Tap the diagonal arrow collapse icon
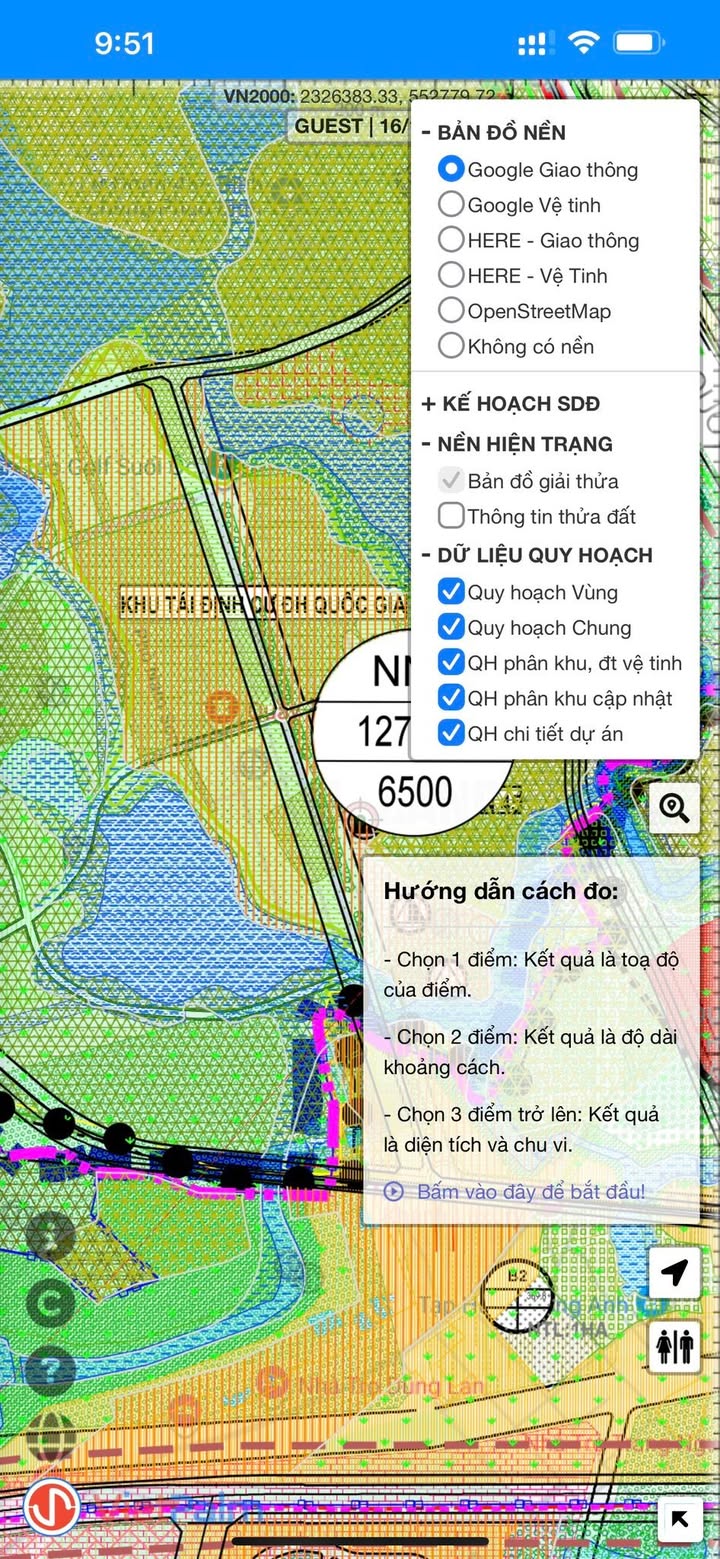Image resolution: width=720 pixels, height=1559 pixels. tap(680, 1520)
